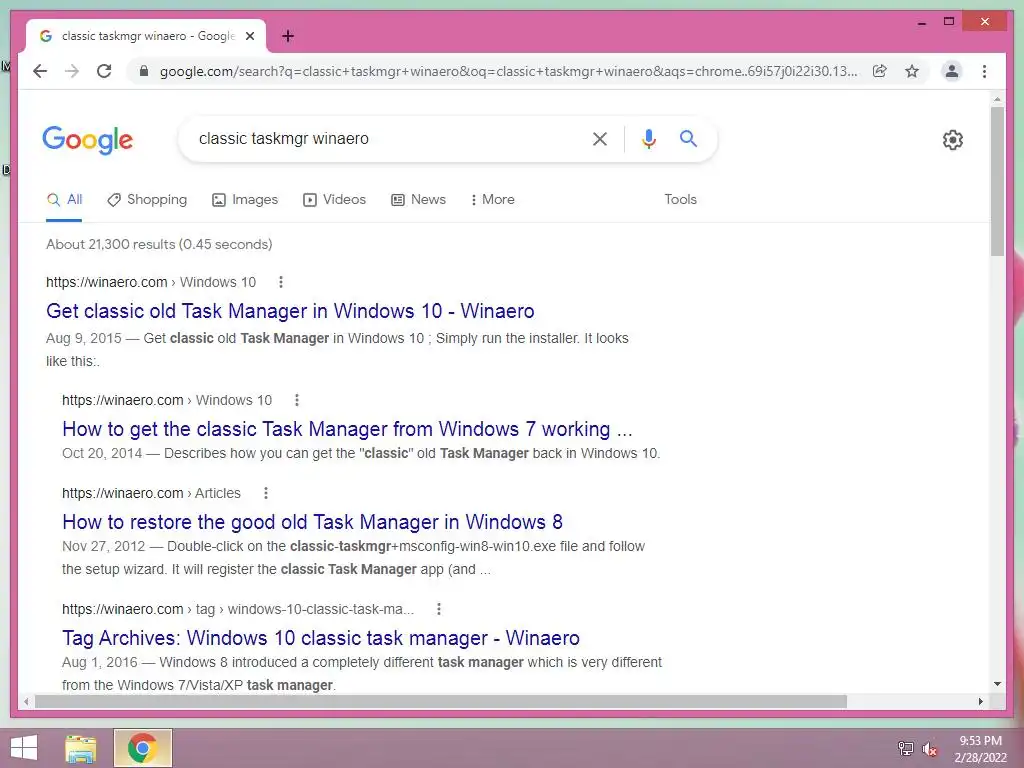Viewport: 1024px width, 768px height.
Task: Click the Google logo
Action: click(88, 140)
